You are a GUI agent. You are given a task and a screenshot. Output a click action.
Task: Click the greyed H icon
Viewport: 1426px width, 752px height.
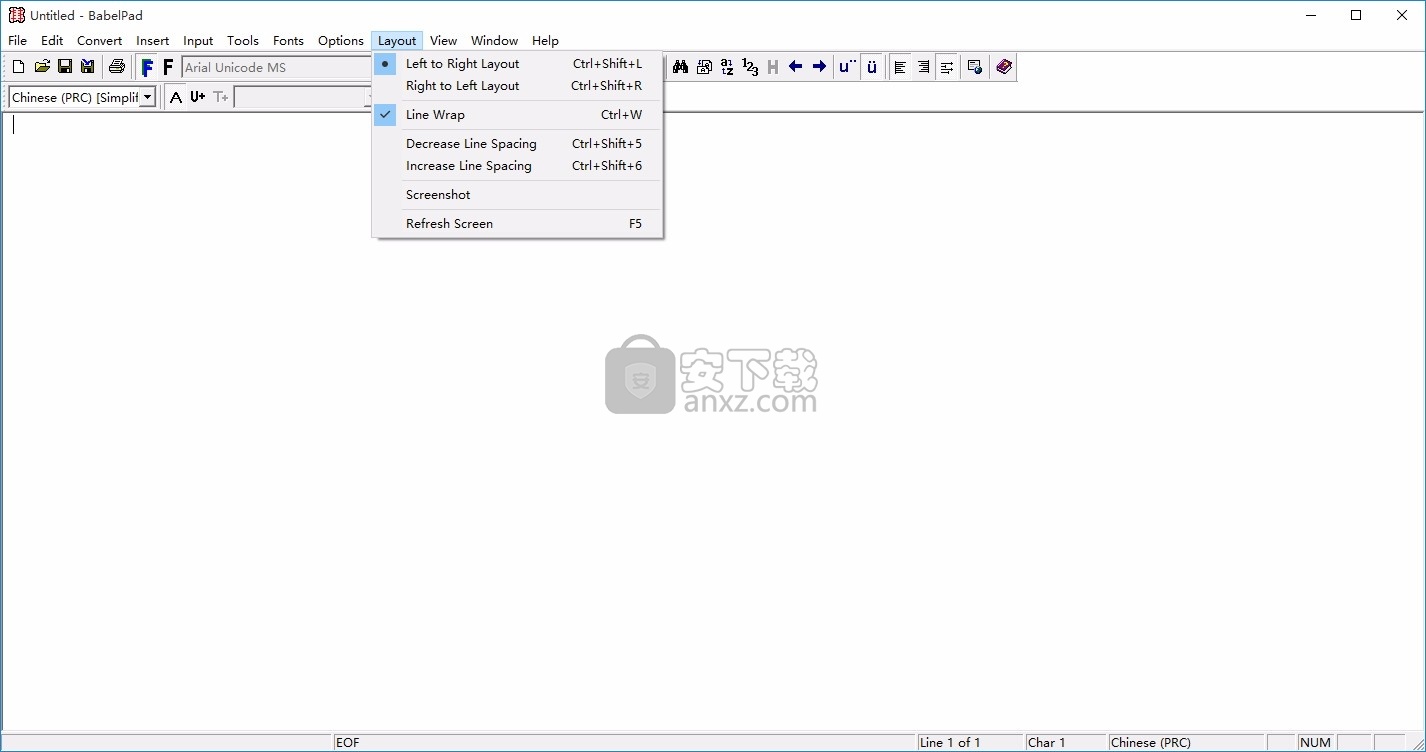pyautogui.click(x=773, y=67)
